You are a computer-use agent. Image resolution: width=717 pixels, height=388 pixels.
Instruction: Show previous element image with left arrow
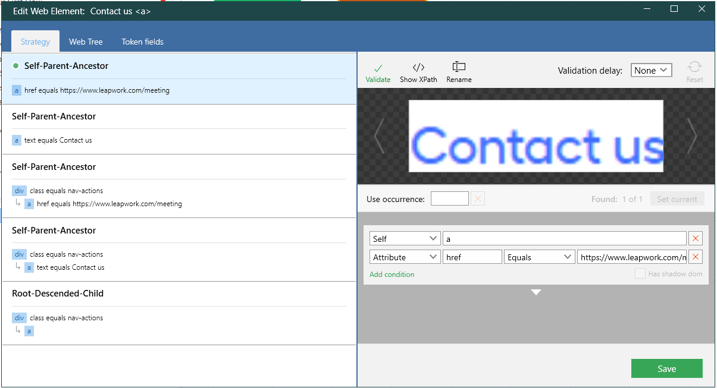pos(379,136)
